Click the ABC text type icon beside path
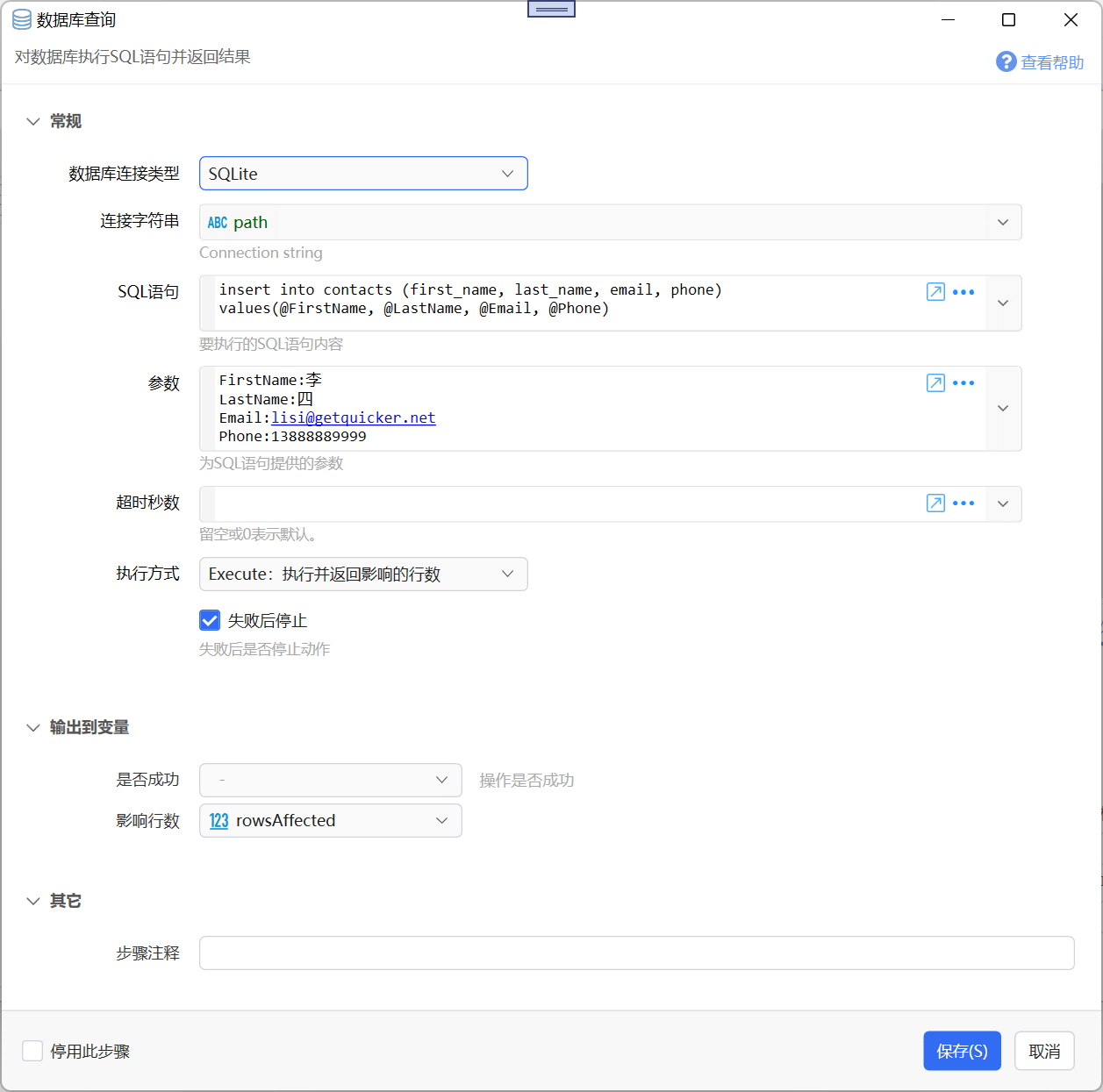Image resolution: width=1103 pixels, height=1092 pixels. pos(218,223)
